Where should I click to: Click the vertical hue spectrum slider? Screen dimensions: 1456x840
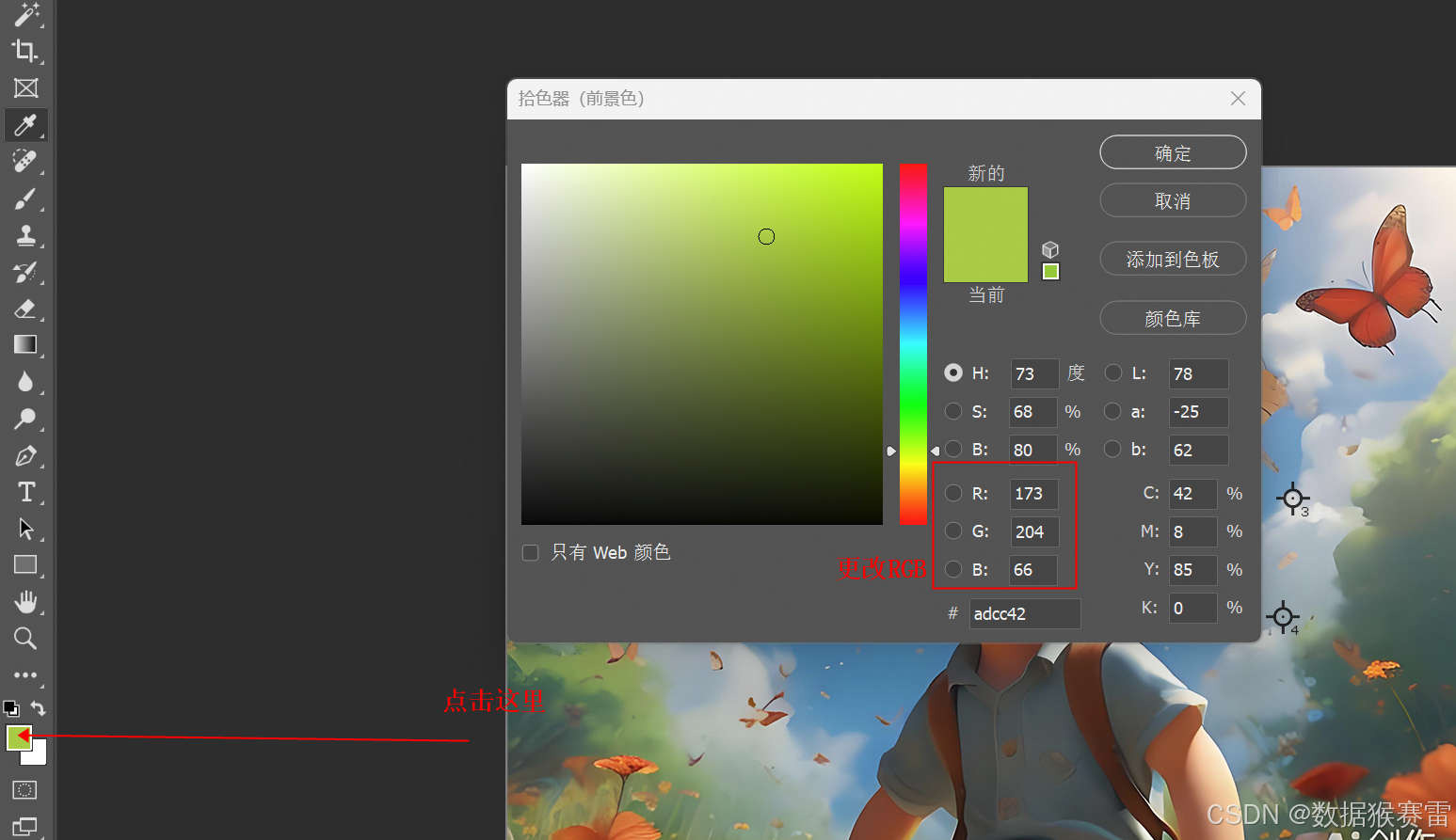[x=913, y=344]
